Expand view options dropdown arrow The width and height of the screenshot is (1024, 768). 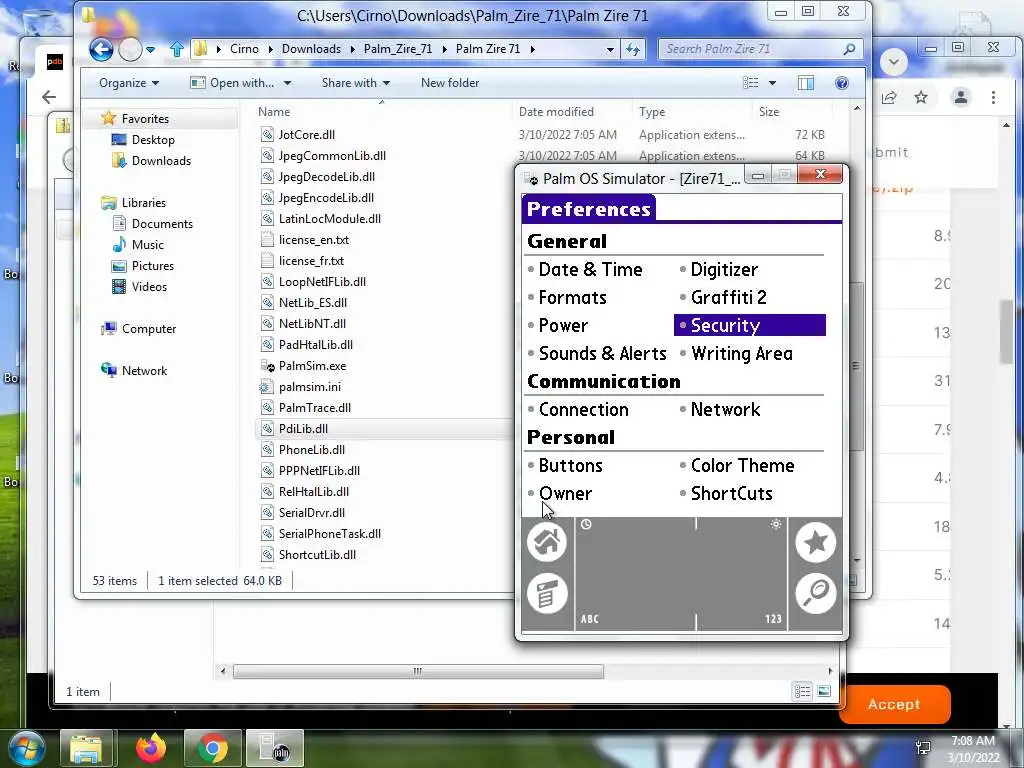[x=772, y=83]
